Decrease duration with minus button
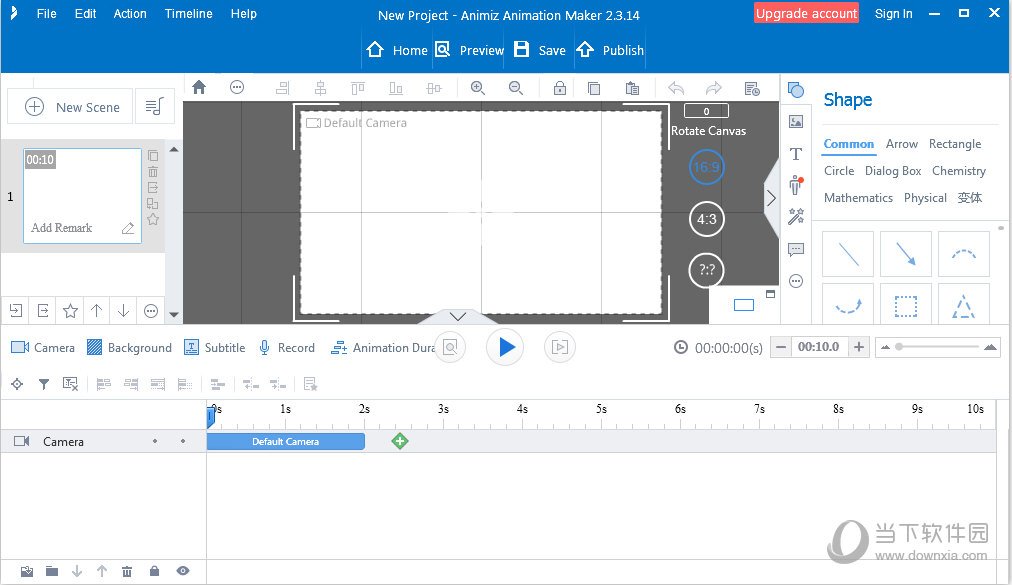The height and width of the screenshot is (585, 1012). click(x=780, y=347)
